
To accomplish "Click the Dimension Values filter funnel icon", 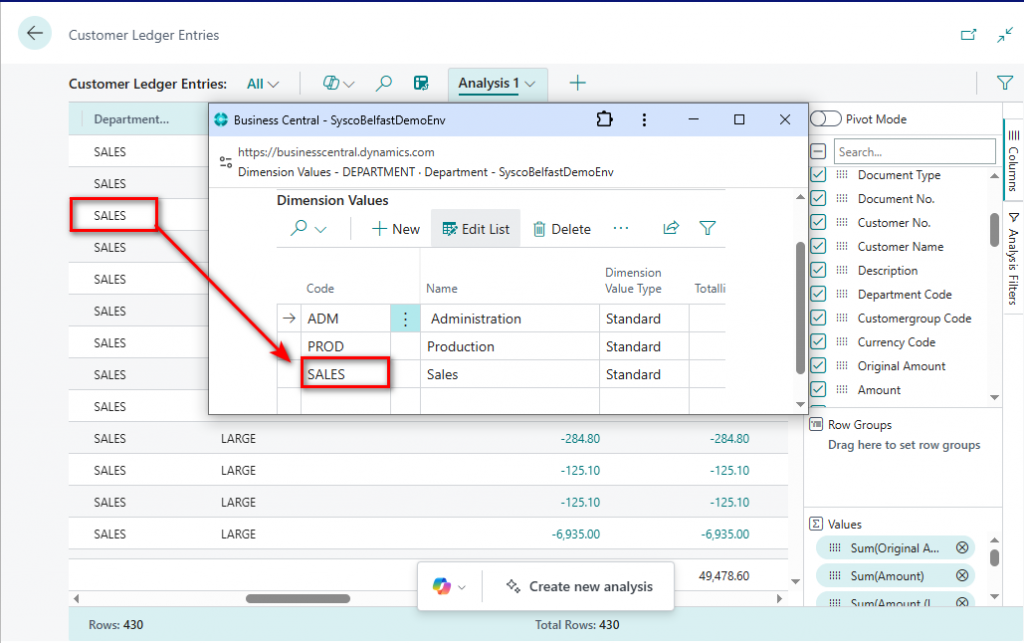I will coord(708,229).
